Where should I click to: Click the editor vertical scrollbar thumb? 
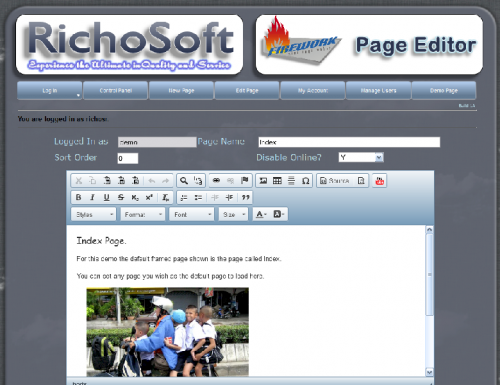429,274
